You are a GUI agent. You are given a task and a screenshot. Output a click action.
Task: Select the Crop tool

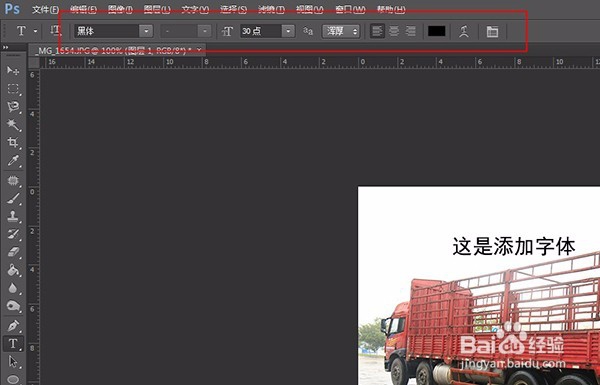click(x=13, y=142)
